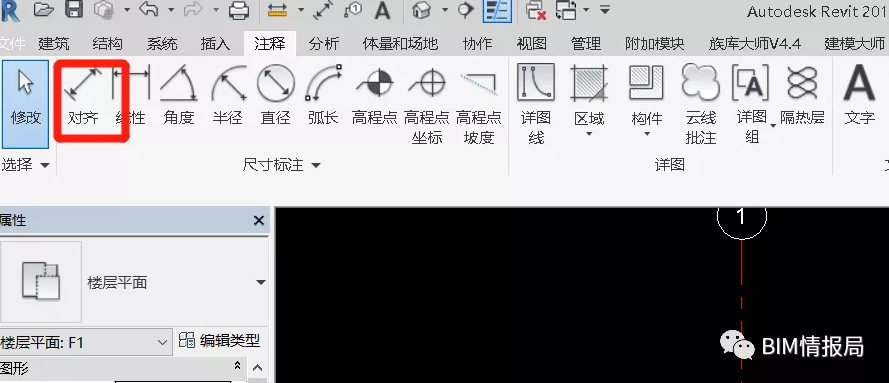The height and width of the screenshot is (383, 889).
Task: Expand the 区域 dropdown arrow
Action: pyautogui.click(x=589, y=135)
